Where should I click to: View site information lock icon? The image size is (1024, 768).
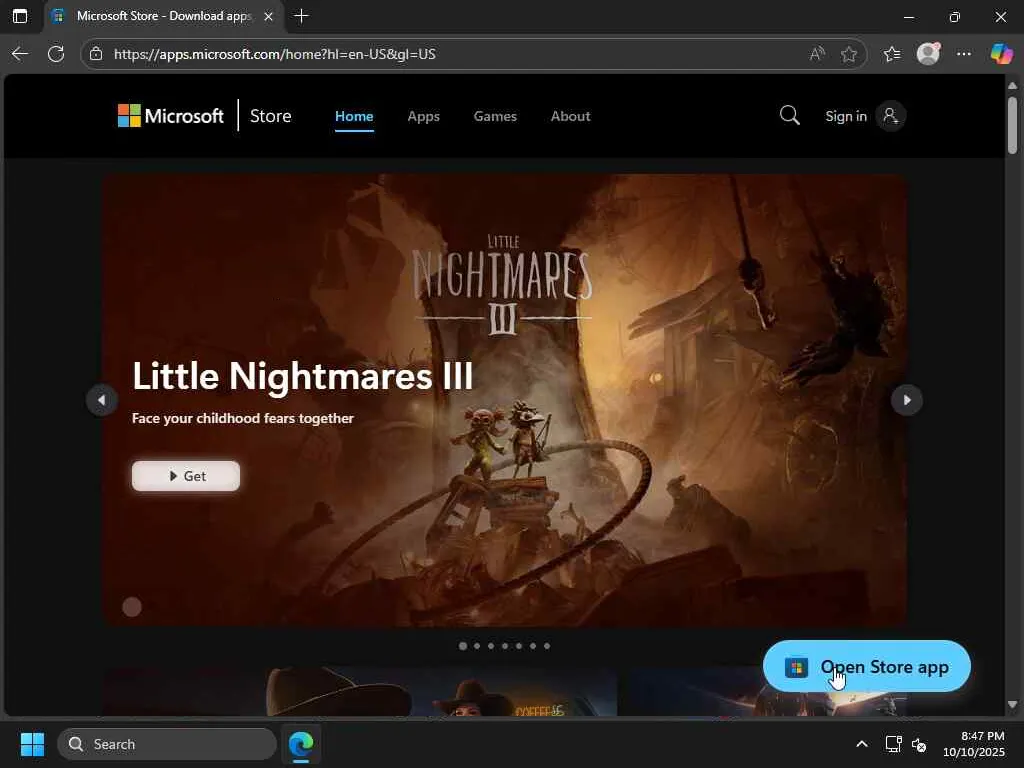click(96, 54)
